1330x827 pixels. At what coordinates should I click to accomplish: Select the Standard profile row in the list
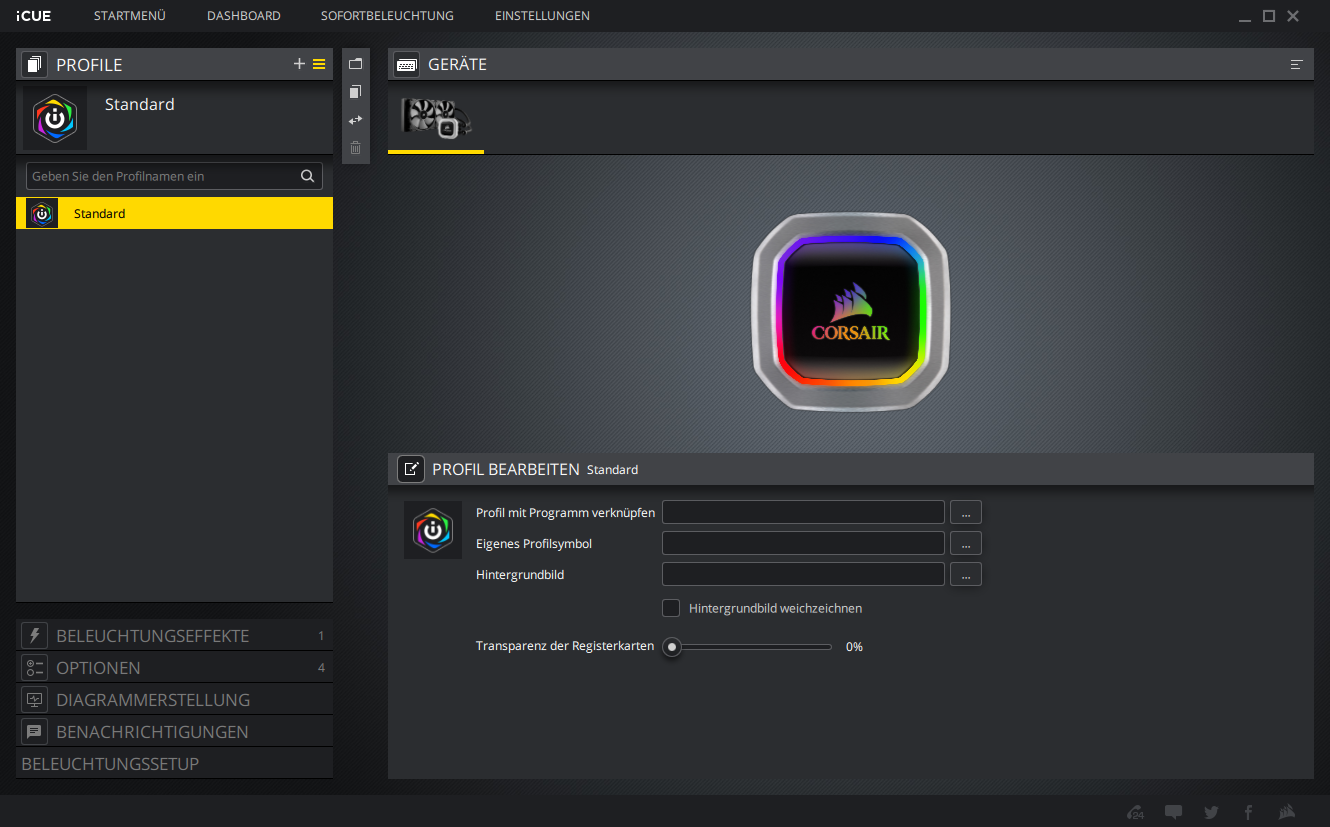click(x=174, y=213)
